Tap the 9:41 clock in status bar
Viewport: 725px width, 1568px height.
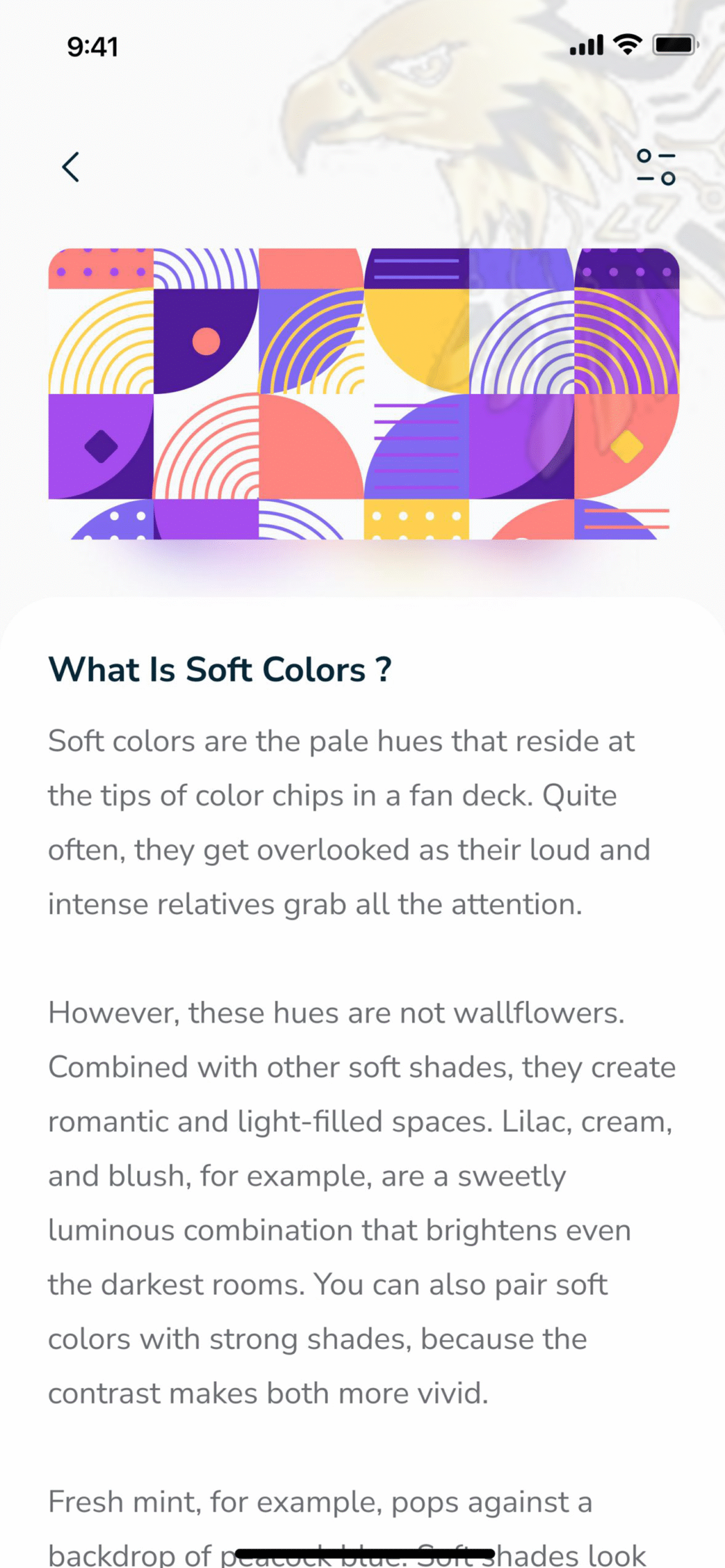point(93,47)
